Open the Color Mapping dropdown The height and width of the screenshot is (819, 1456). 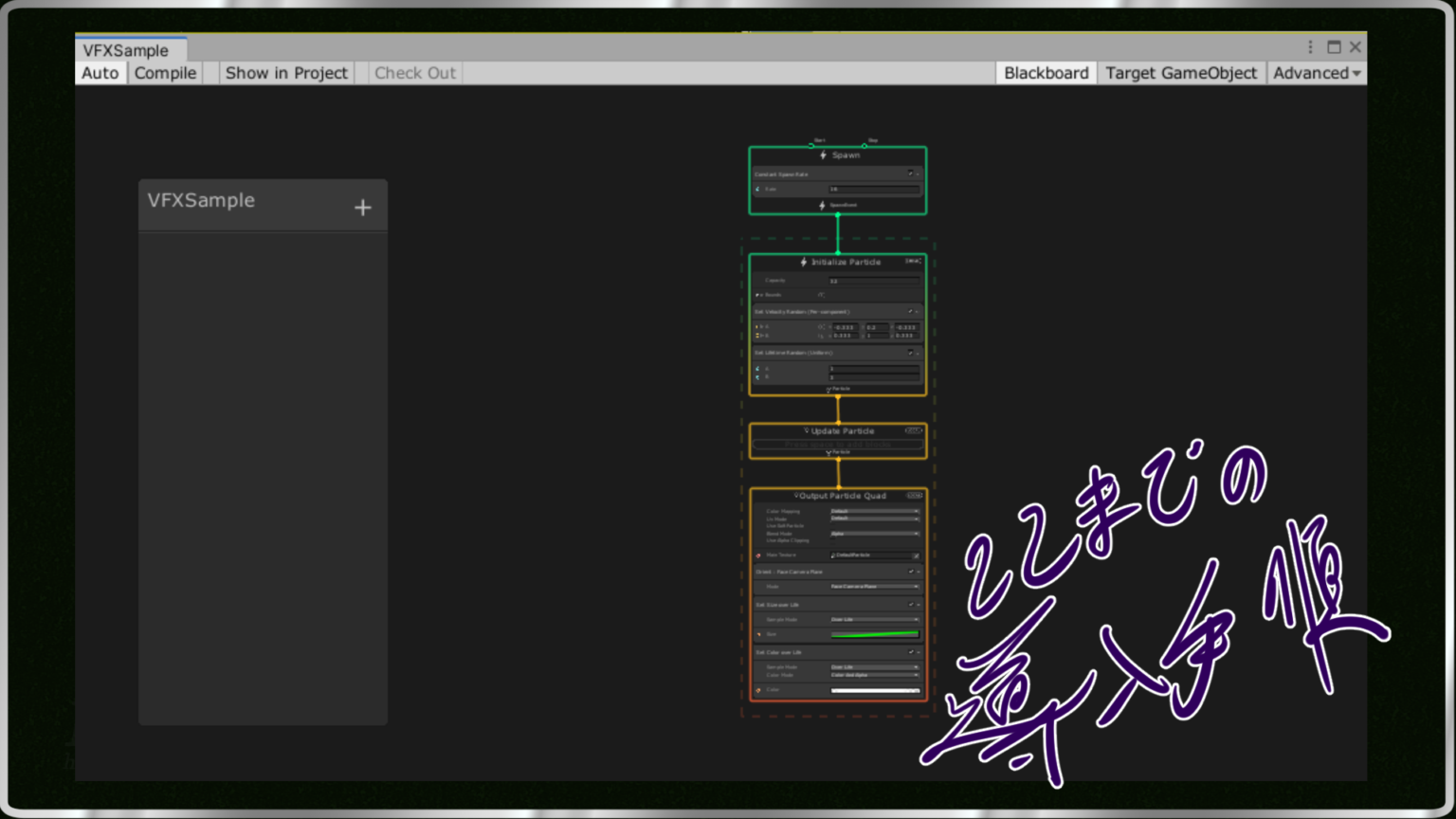coord(874,511)
